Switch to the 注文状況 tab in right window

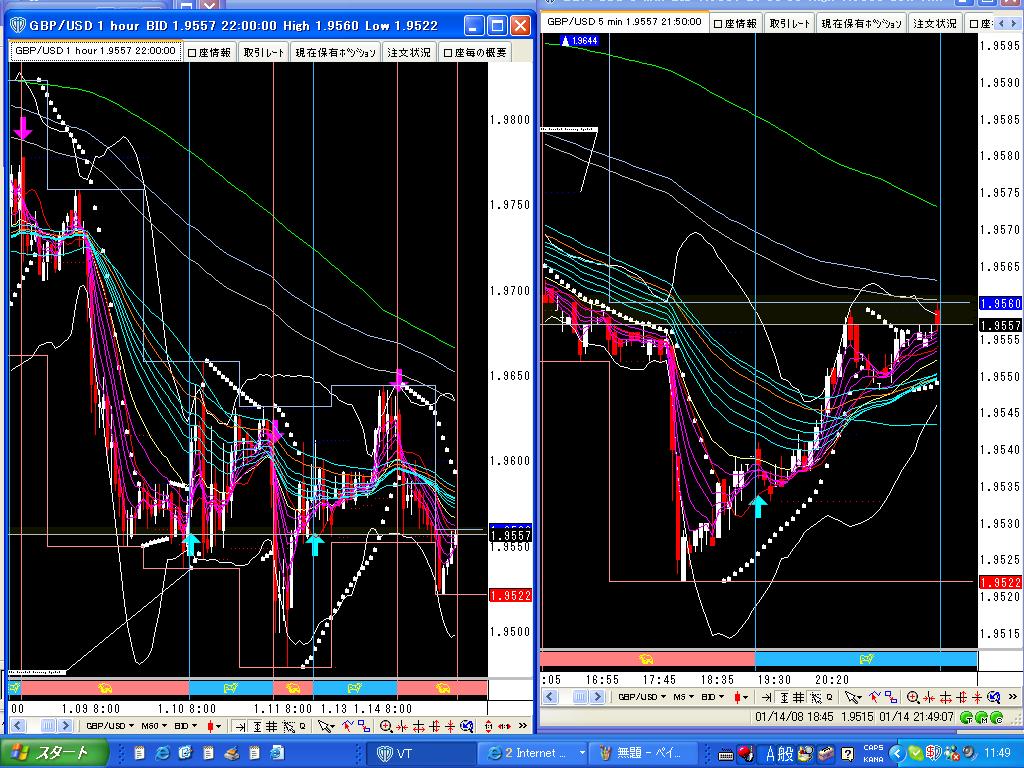point(935,24)
